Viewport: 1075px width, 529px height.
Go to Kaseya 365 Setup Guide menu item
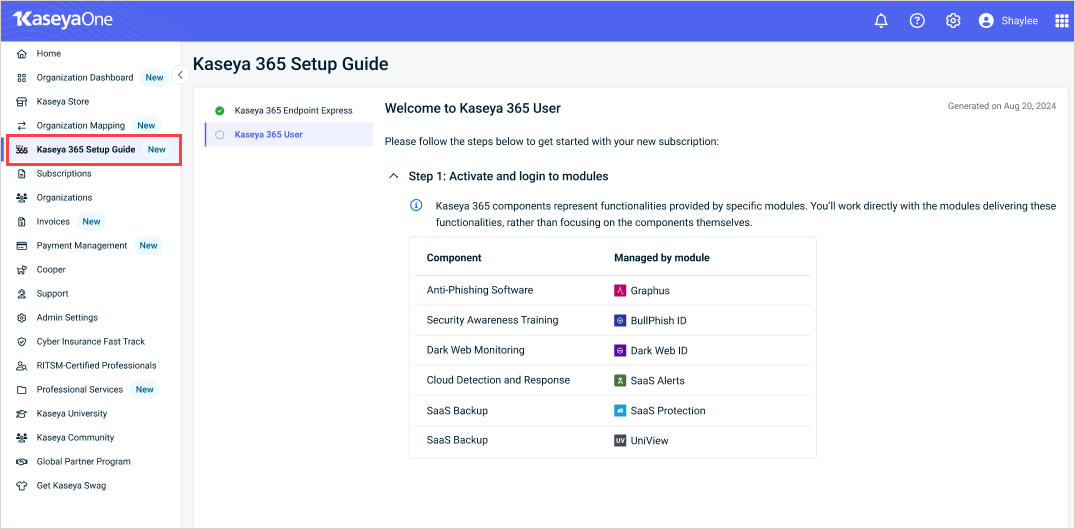94,149
